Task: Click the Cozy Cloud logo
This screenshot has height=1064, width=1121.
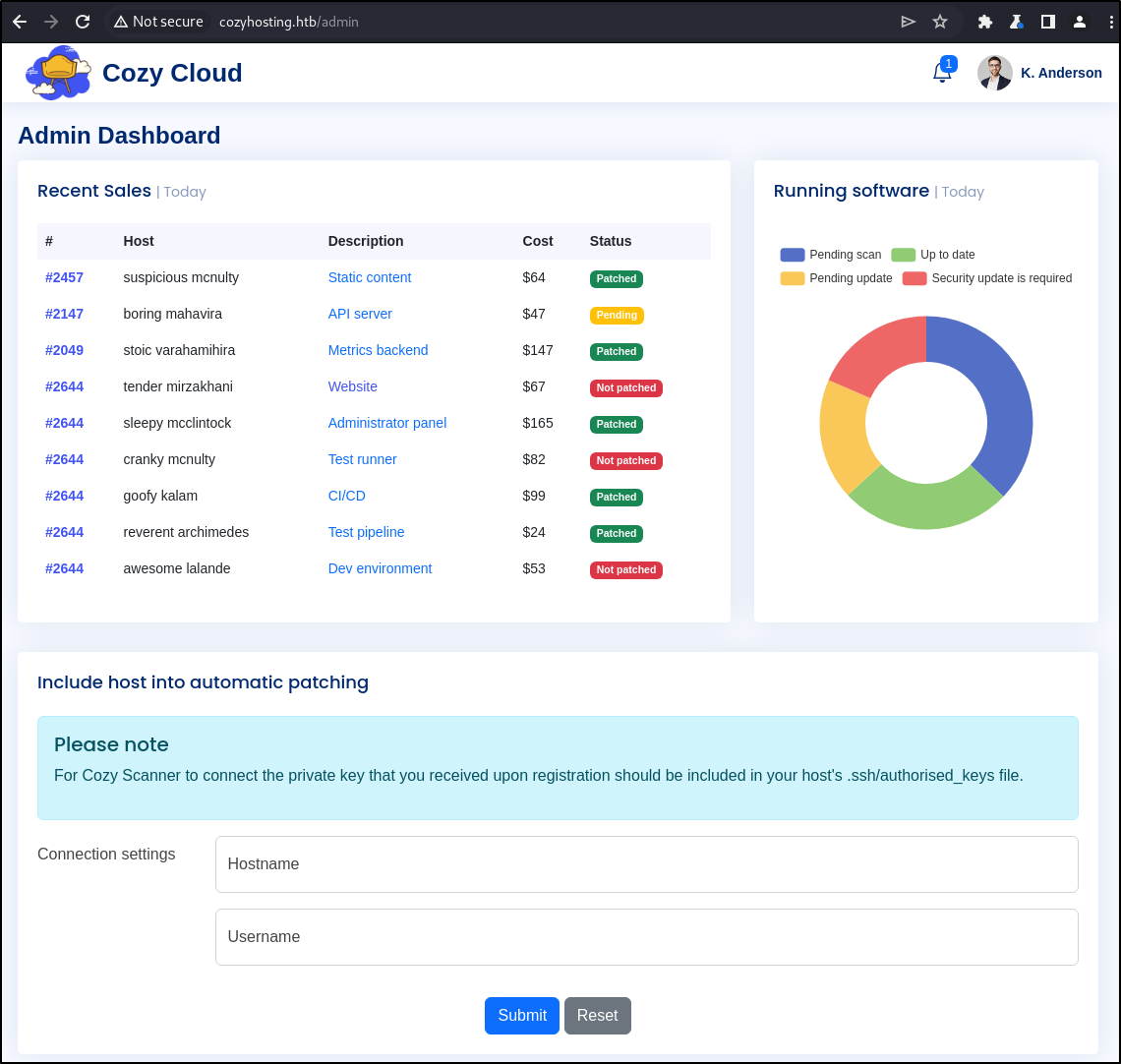Action: tap(58, 73)
